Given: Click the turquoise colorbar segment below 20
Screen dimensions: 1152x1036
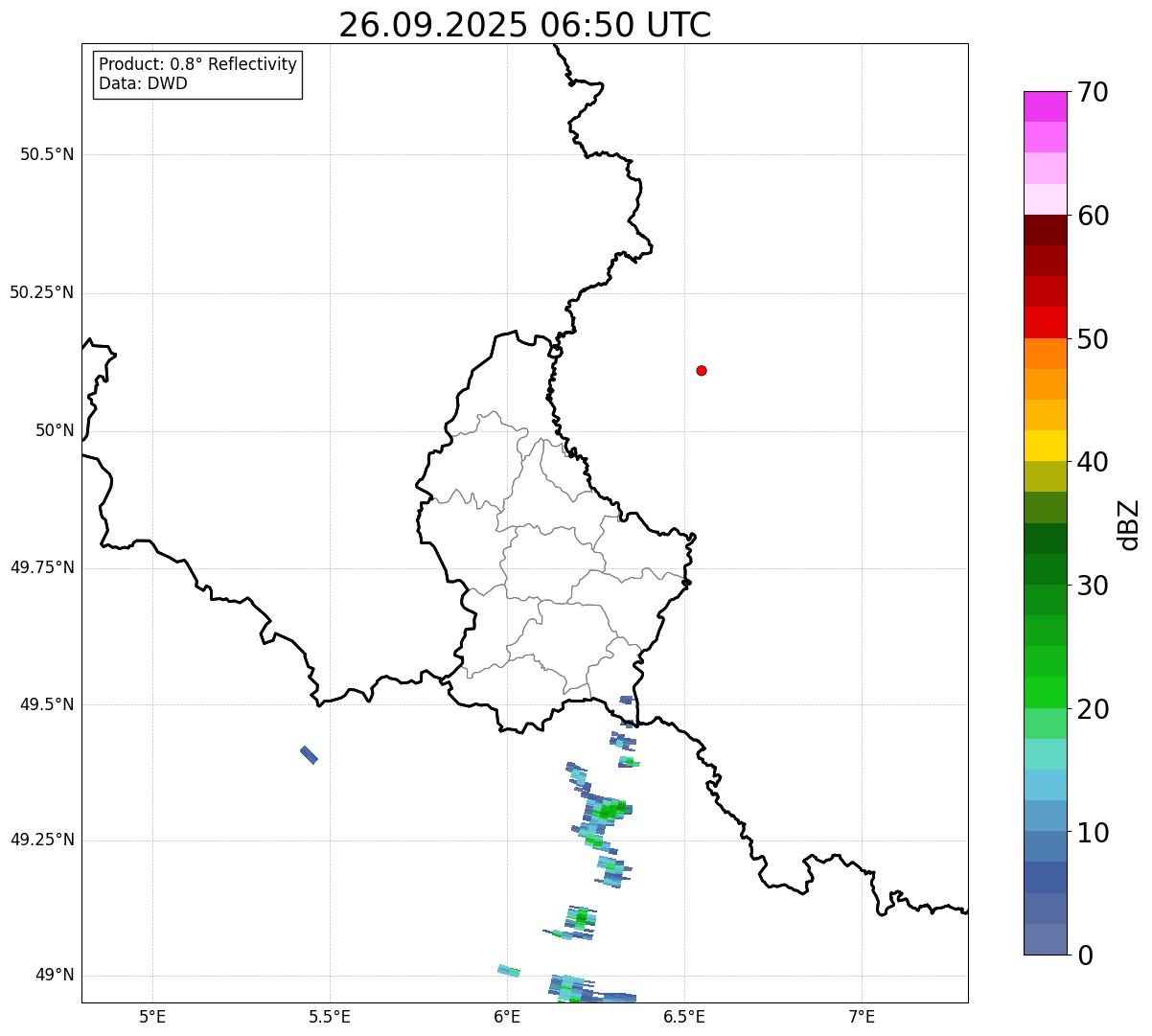Looking at the screenshot, I should [x=1045, y=754].
